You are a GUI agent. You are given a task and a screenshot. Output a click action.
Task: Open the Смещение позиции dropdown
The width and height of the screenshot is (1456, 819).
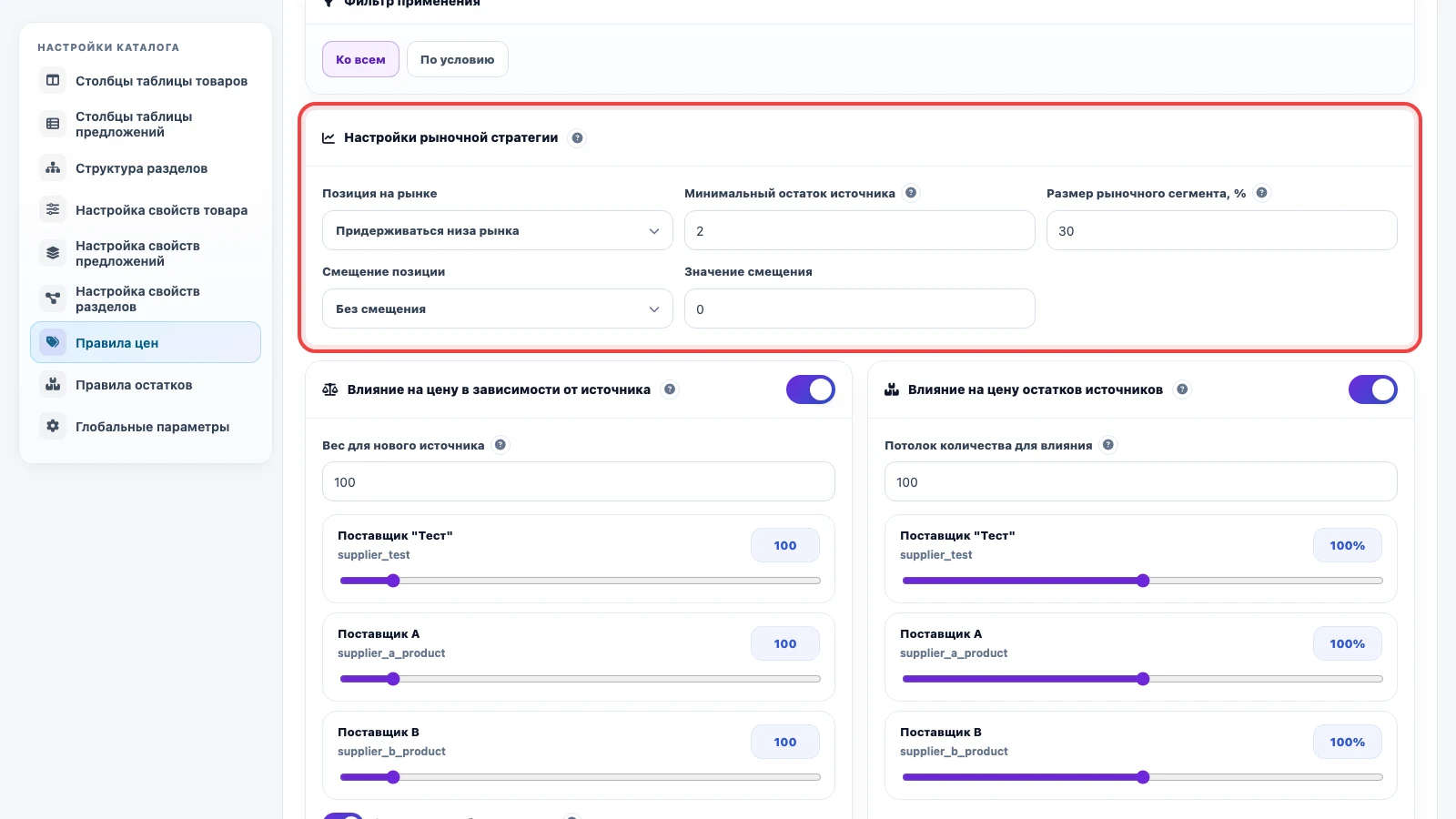click(x=498, y=308)
